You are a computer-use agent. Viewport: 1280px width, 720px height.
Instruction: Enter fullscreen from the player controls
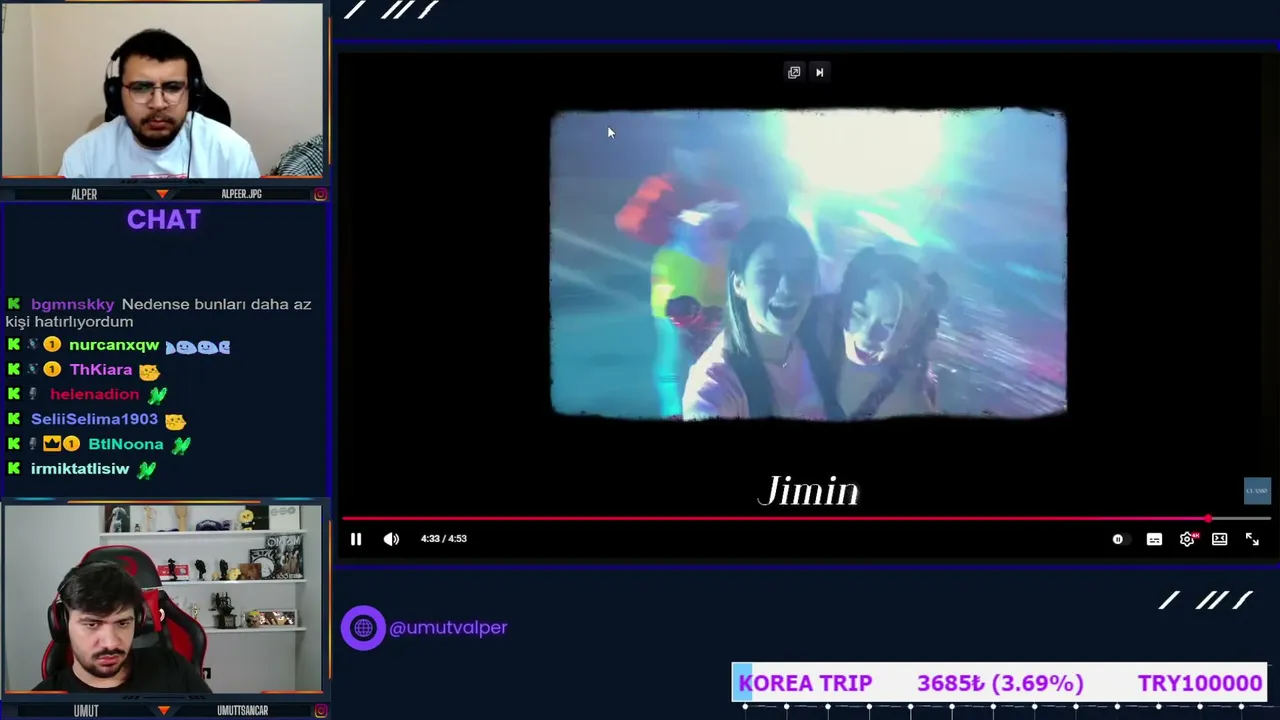pos(1252,539)
